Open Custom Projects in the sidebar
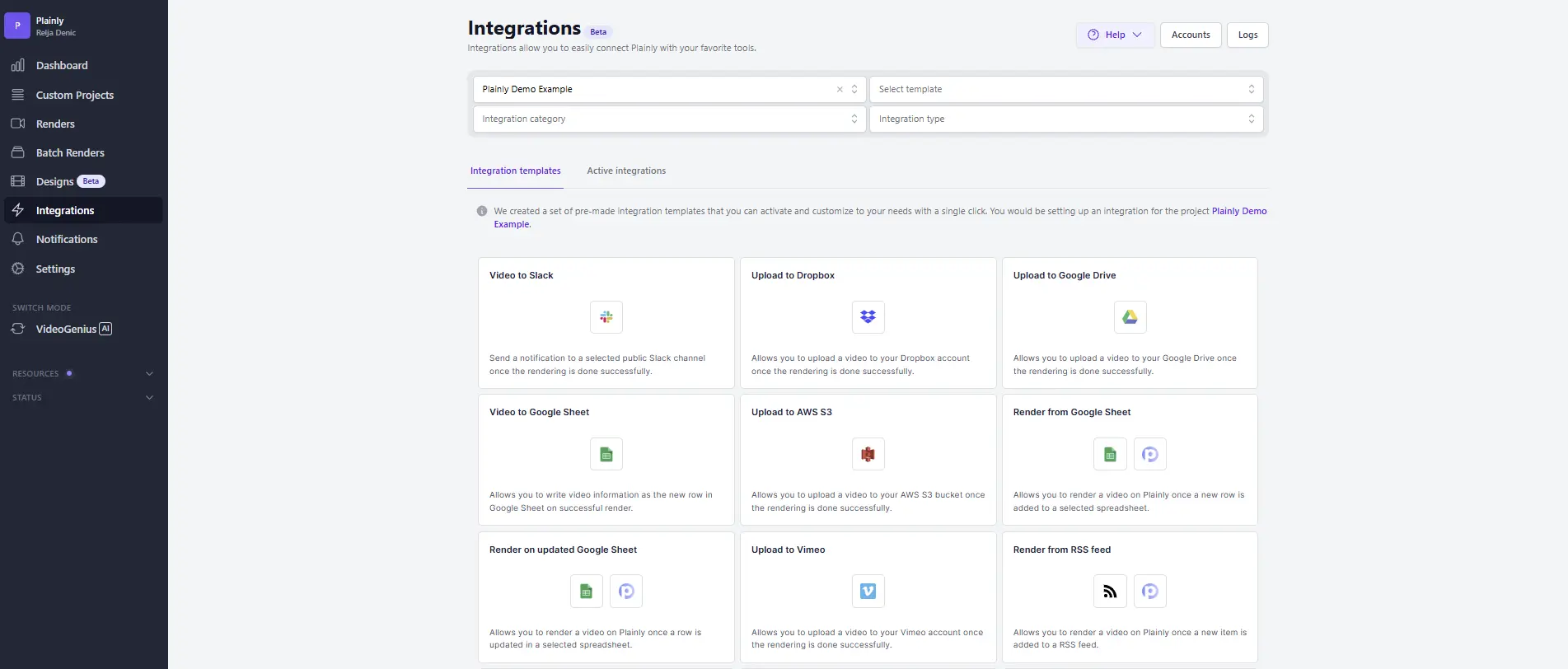 82,95
